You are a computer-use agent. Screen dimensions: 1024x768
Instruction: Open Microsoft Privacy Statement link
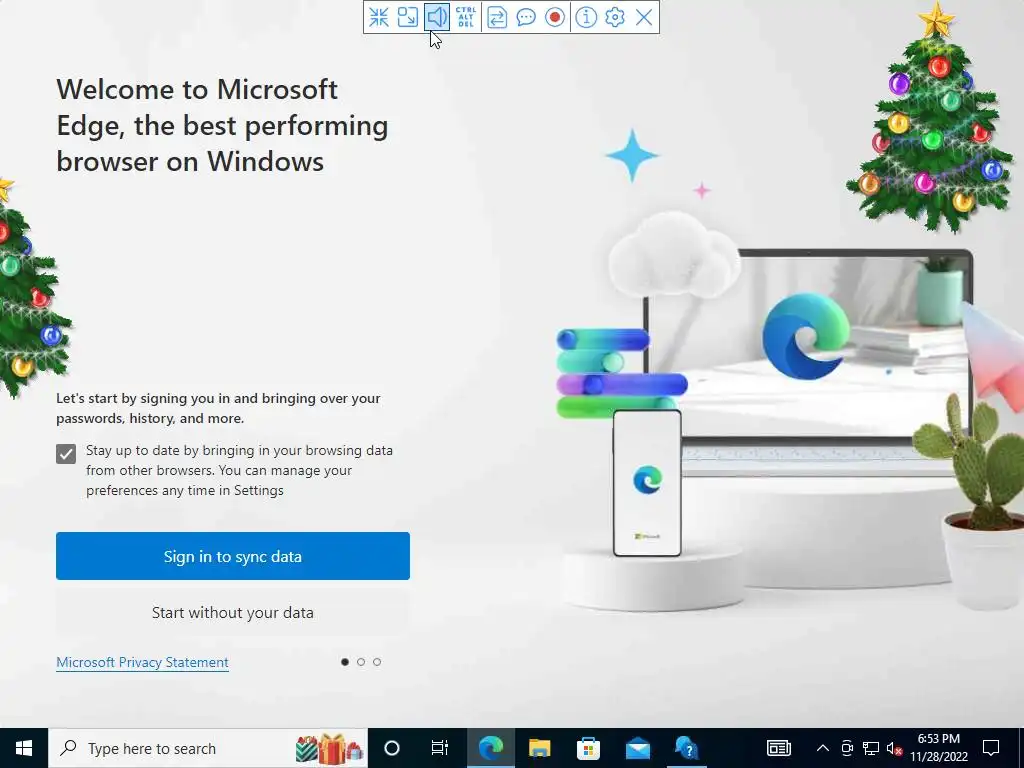click(142, 662)
